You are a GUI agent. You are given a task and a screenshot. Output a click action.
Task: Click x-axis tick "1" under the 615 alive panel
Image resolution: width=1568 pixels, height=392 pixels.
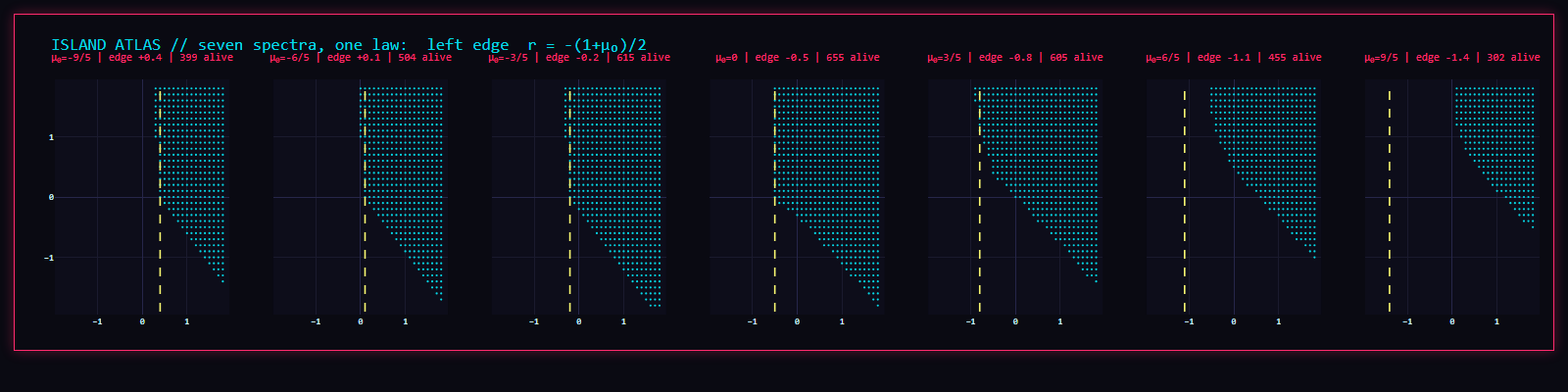pyautogui.click(x=623, y=321)
